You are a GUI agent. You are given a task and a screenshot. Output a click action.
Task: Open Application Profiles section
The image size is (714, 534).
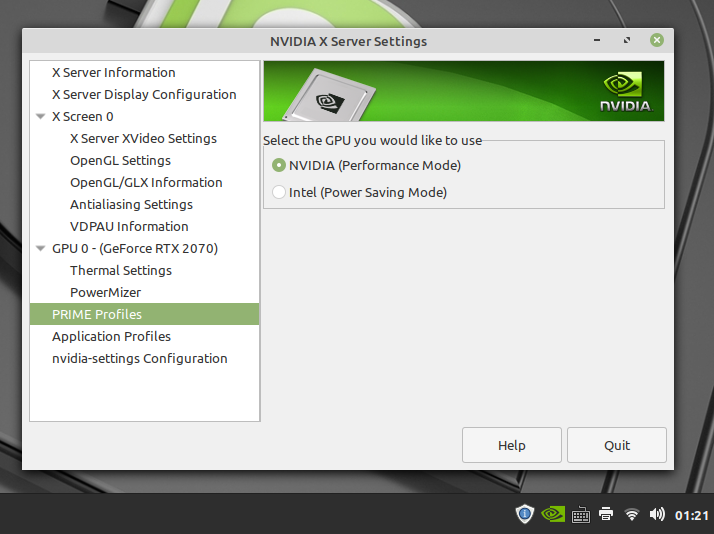click(111, 337)
